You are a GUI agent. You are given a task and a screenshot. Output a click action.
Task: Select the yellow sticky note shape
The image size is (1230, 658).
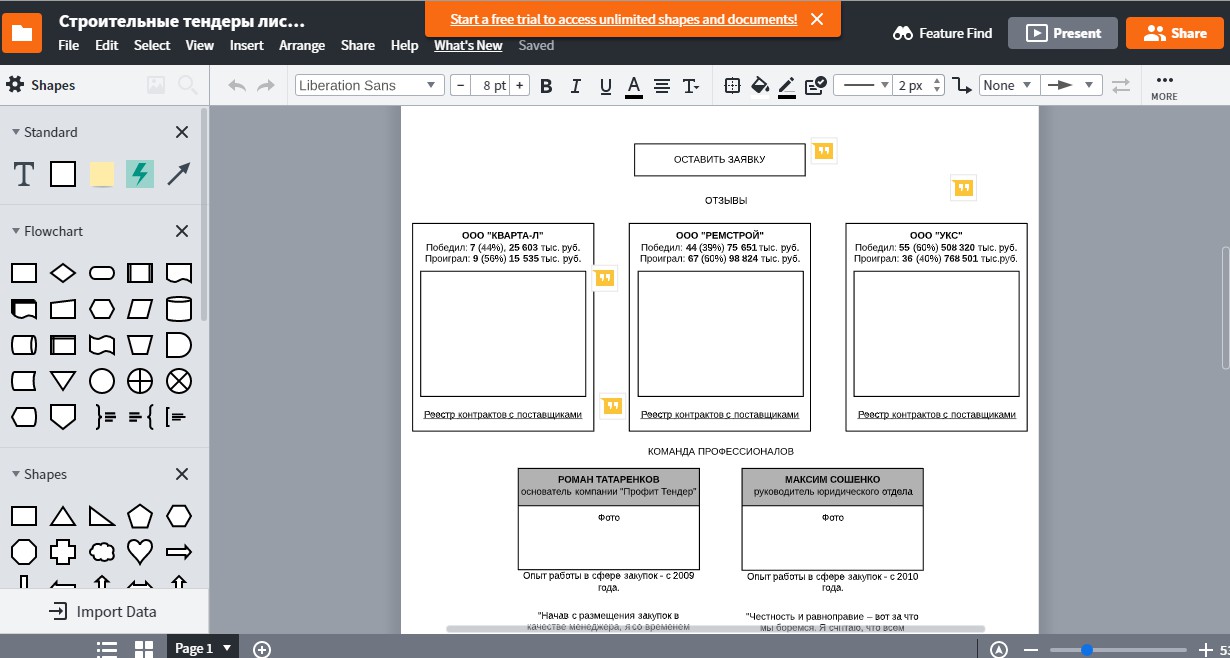pyautogui.click(x=101, y=175)
